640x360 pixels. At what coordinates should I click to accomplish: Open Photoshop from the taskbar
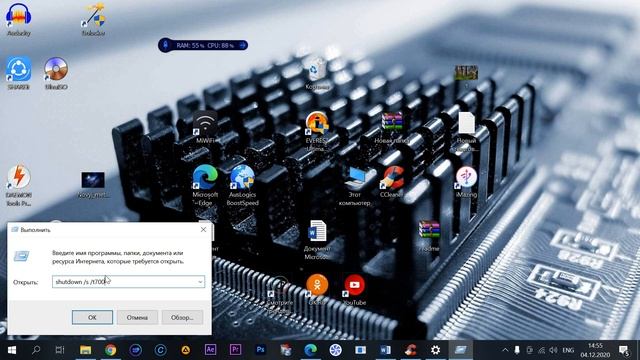click(x=260, y=350)
